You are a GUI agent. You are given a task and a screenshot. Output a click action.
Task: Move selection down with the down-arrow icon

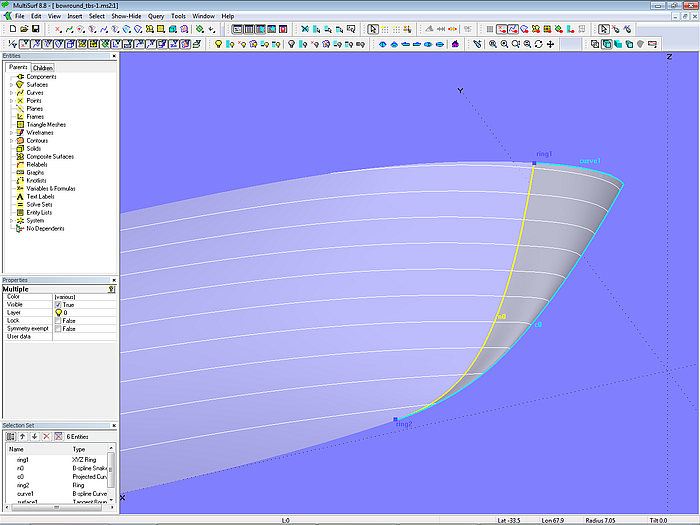coord(34,436)
